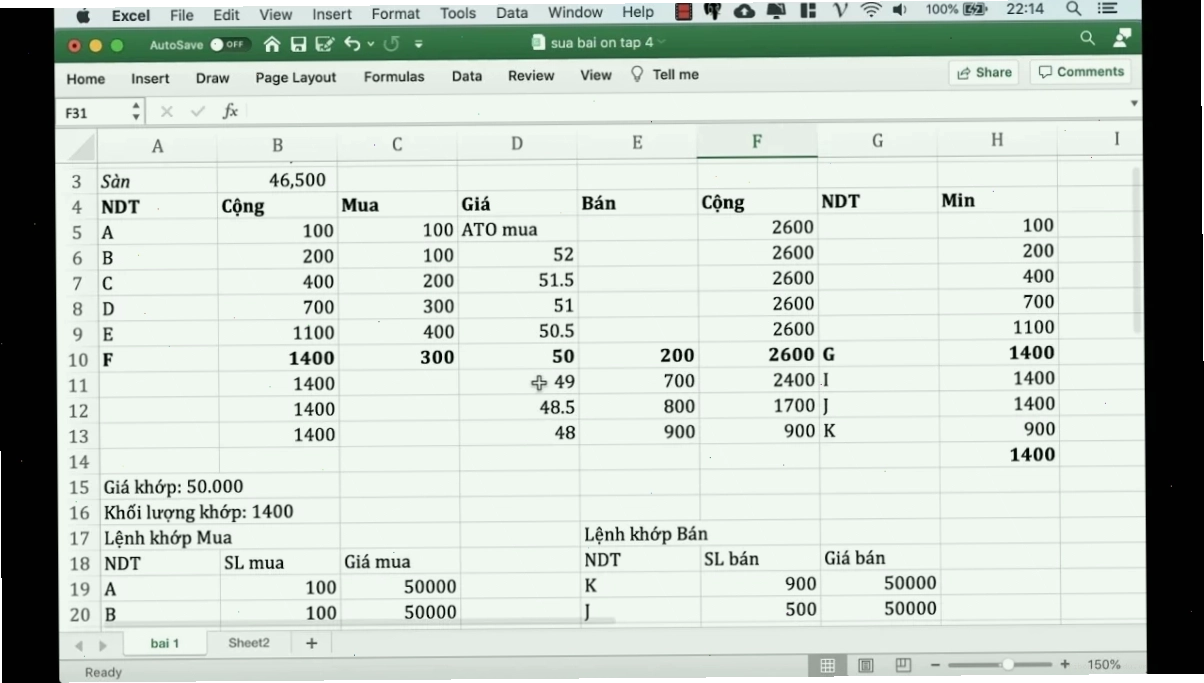Save the workbook with the floppy disk icon
The image size is (1204, 683).
tap(297, 44)
